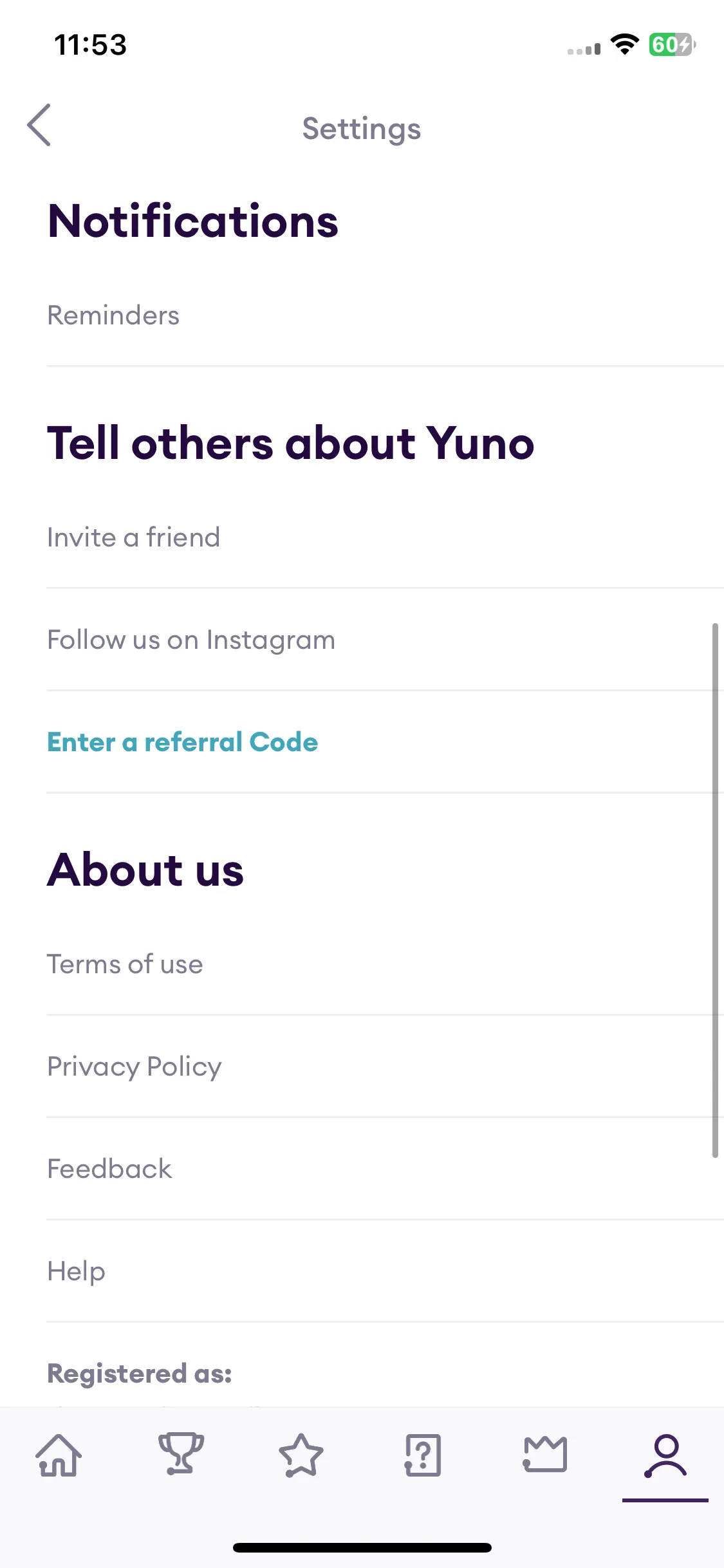This screenshot has width=724, height=1568.
Task: Open the Privacy Policy entry
Action: point(385,1067)
